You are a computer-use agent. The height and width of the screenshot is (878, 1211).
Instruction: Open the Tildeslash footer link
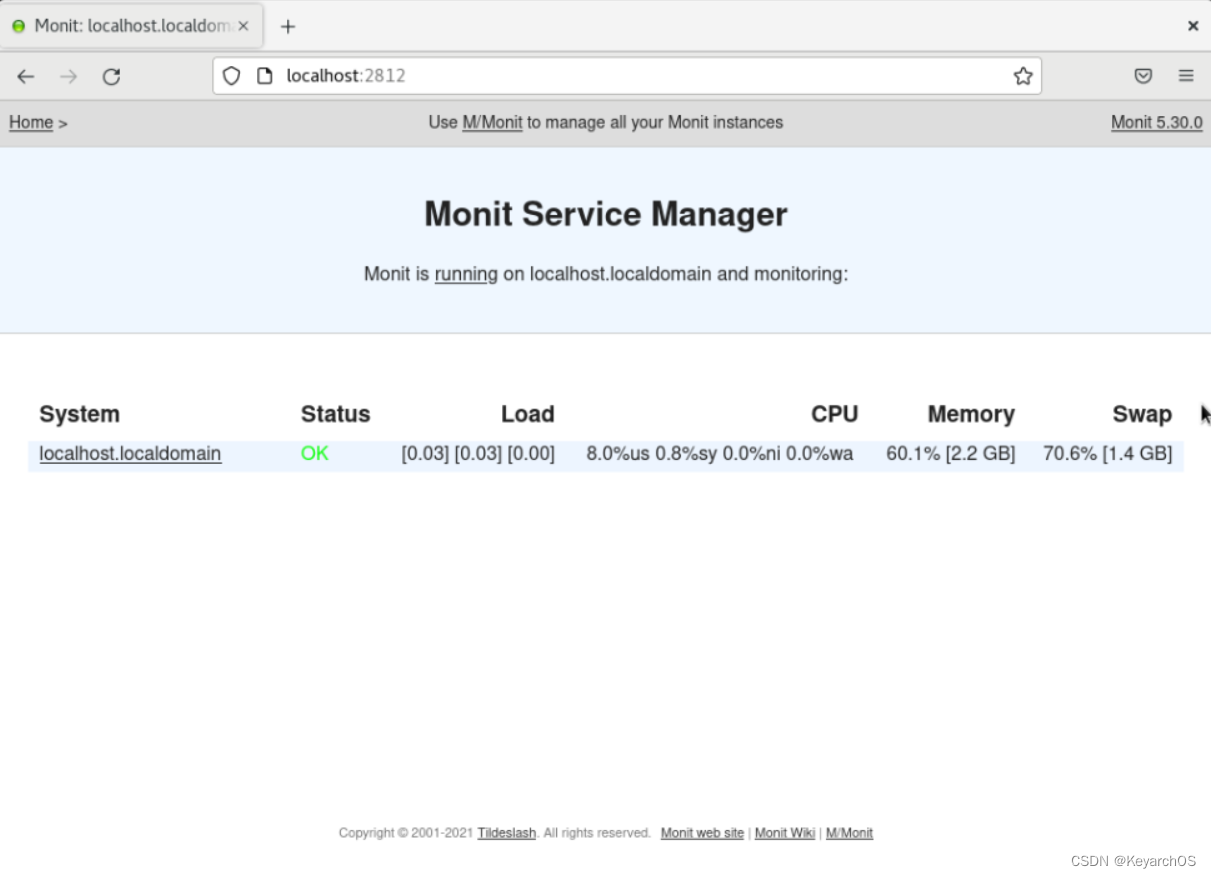point(507,833)
